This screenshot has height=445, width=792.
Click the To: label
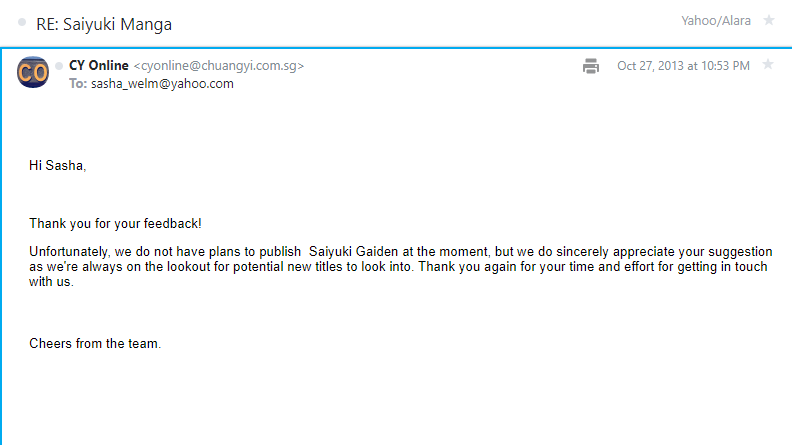pos(78,84)
